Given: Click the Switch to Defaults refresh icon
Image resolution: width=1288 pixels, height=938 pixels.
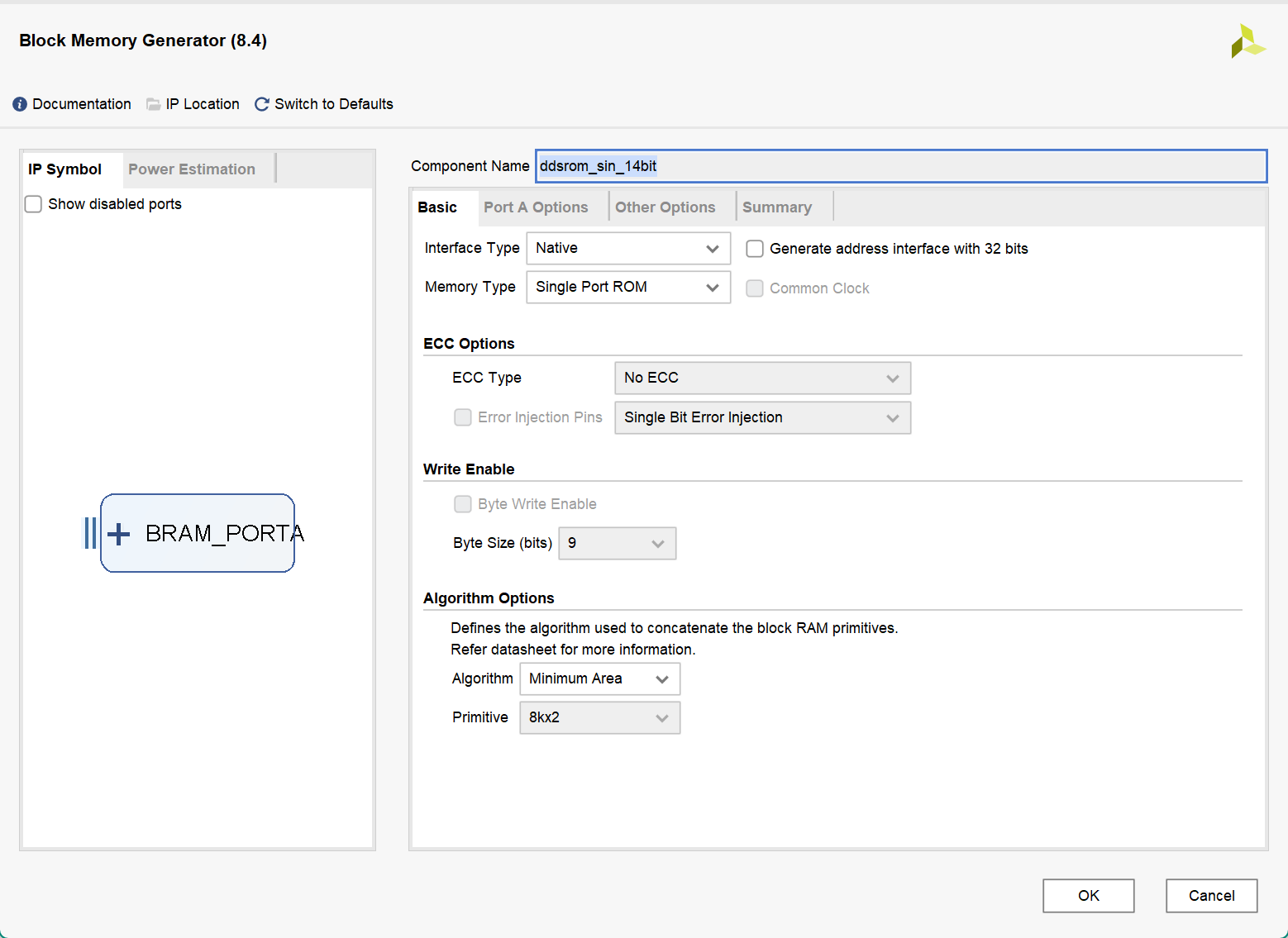Looking at the screenshot, I should [262, 104].
